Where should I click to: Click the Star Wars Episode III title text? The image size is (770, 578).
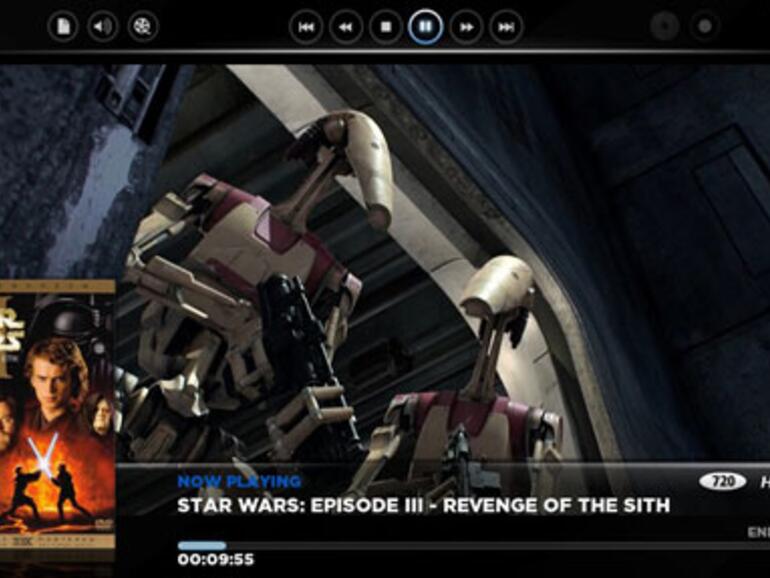423,505
